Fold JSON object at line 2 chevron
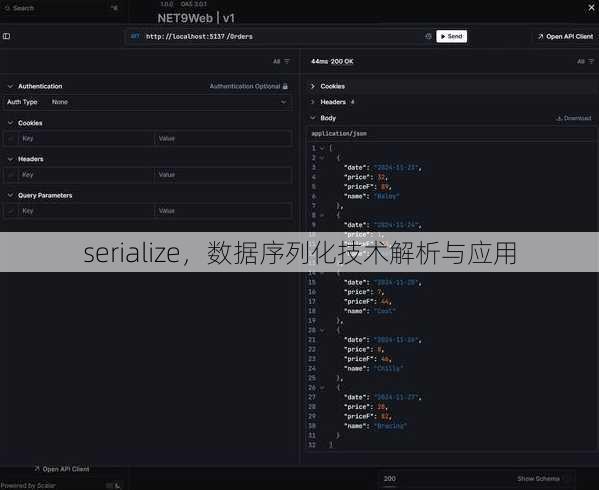 pyautogui.click(x=322, y=157)
